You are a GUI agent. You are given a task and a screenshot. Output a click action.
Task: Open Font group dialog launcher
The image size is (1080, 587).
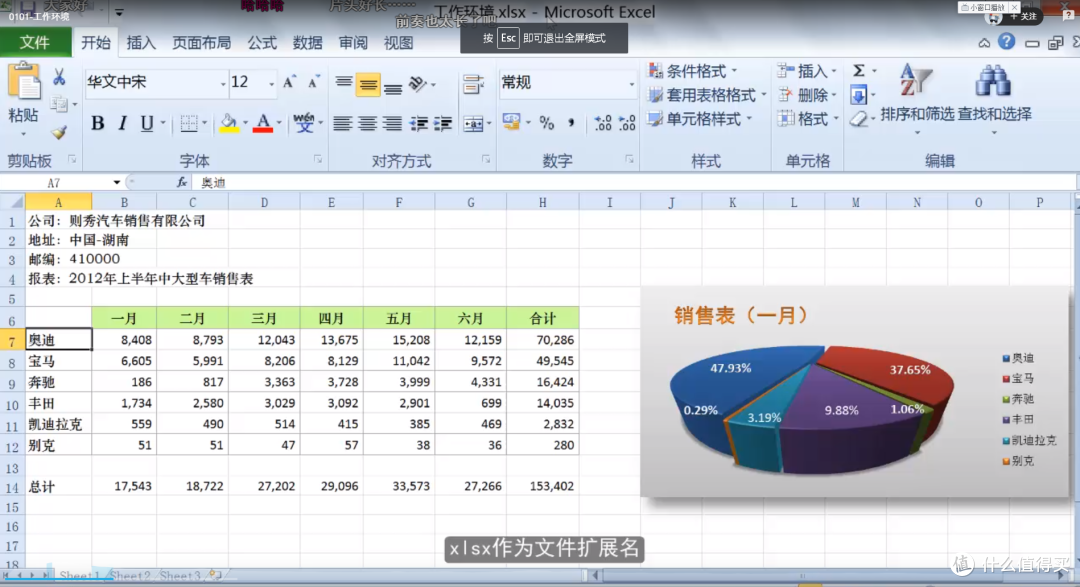pos(318,159)
